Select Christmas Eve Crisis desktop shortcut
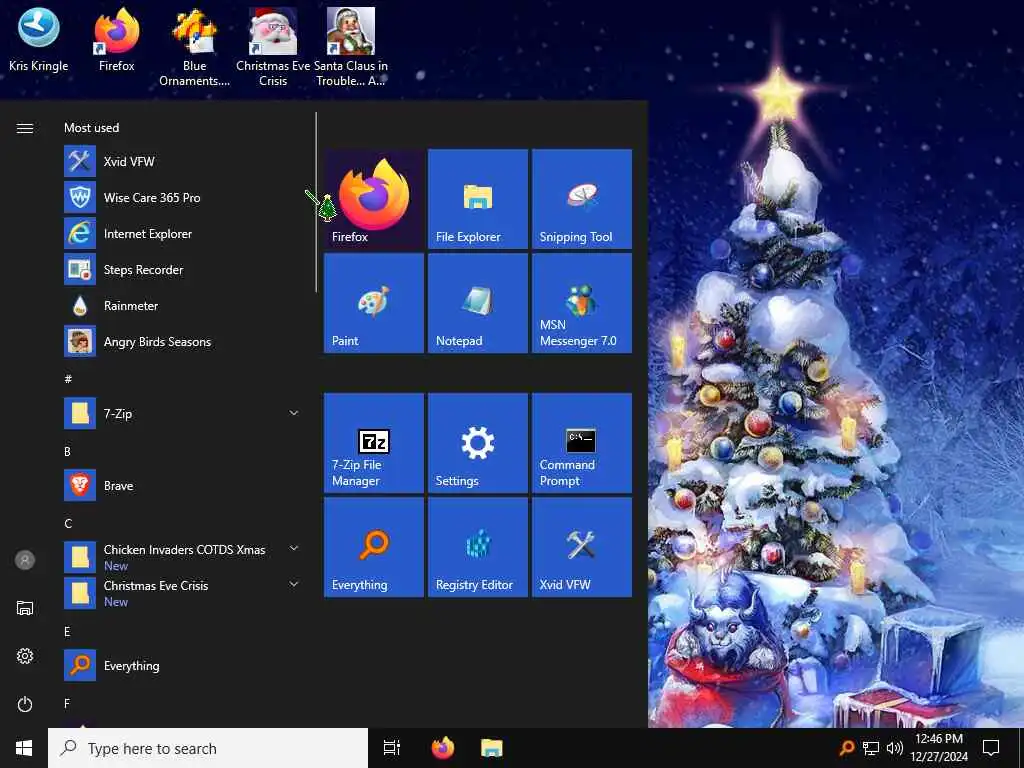Screen dimensions: 1024x768 [x=273, y=48]
